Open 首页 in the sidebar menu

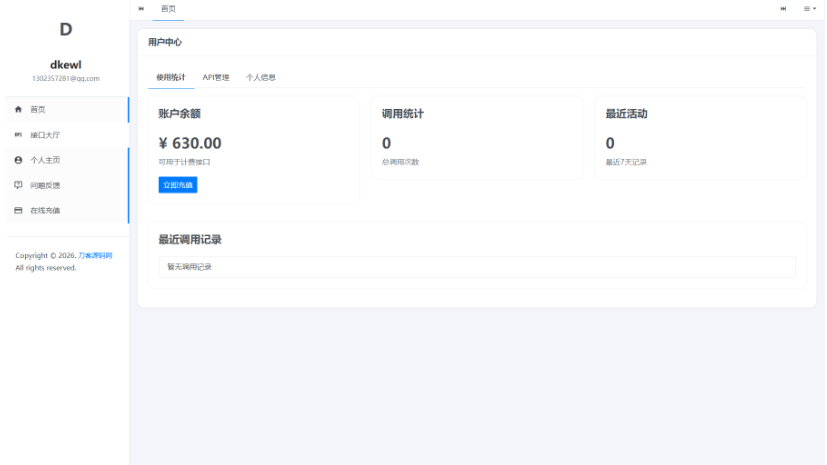point(66,110)
